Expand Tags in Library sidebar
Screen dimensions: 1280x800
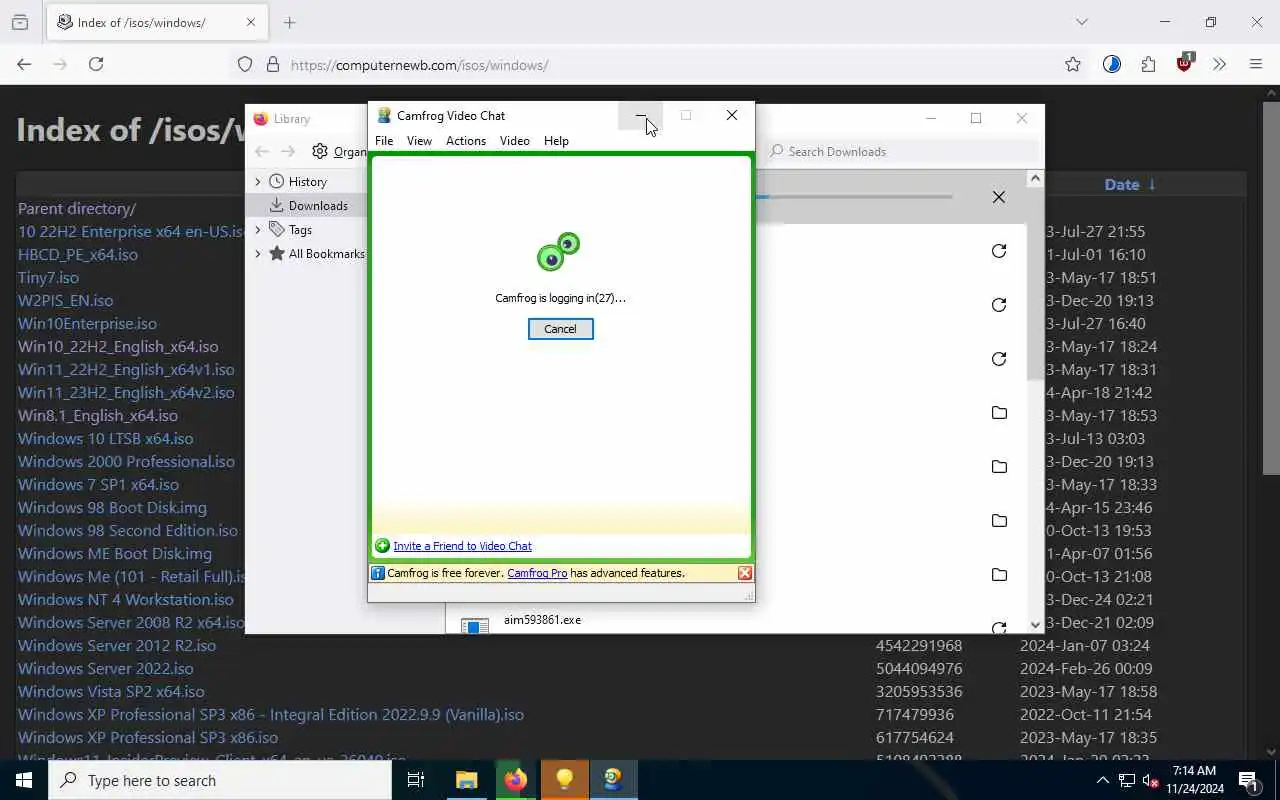(258, 230)
